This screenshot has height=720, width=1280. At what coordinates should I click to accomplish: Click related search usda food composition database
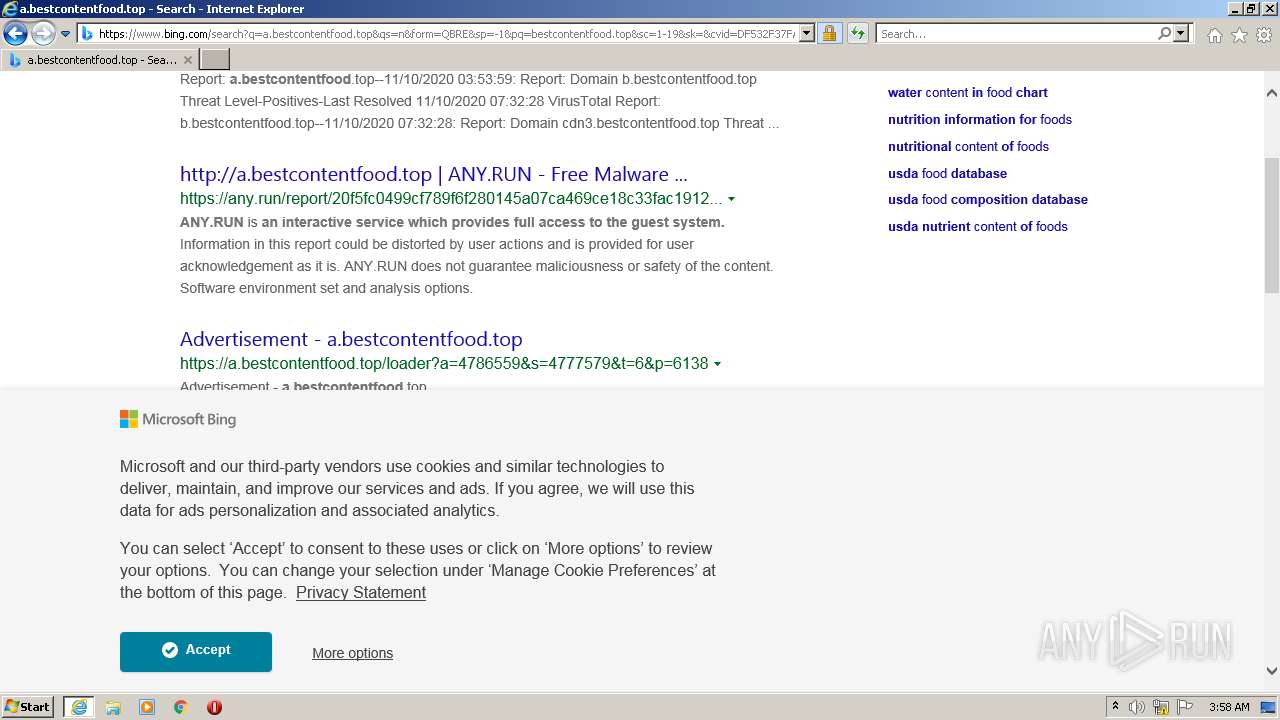[988, 199]
